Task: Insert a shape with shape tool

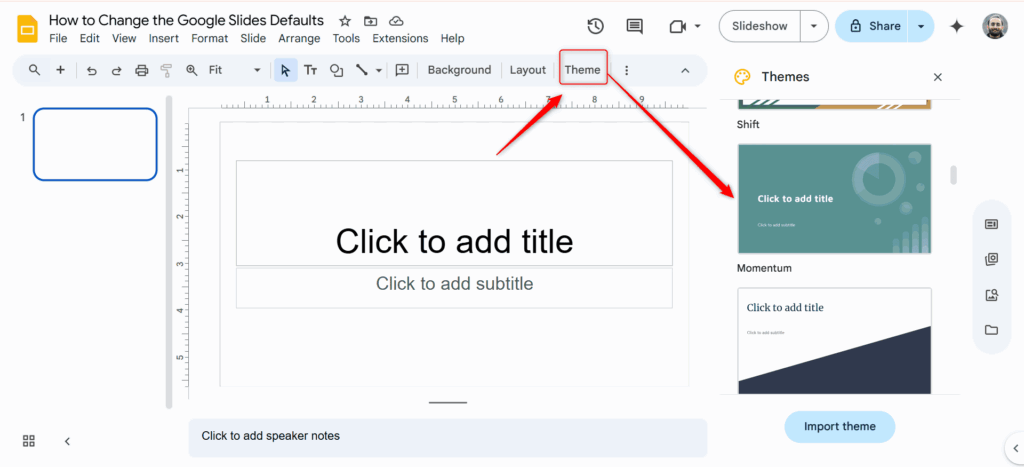Action: tap(337, 70)
